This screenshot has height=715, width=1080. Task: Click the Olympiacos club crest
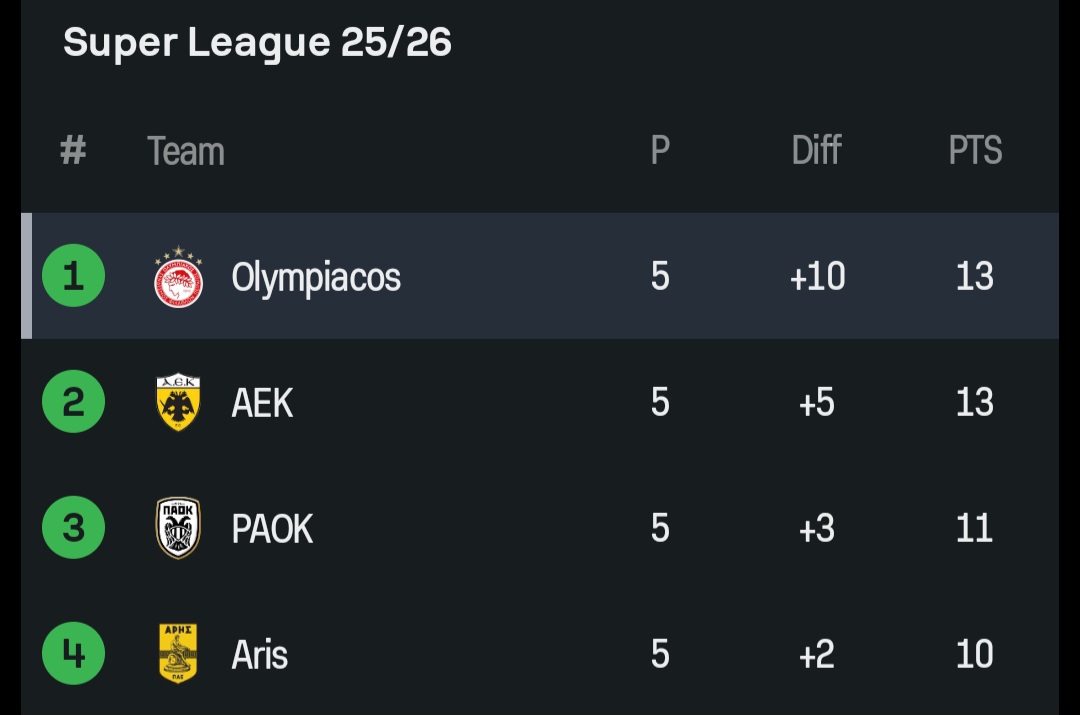coord(179,277)
